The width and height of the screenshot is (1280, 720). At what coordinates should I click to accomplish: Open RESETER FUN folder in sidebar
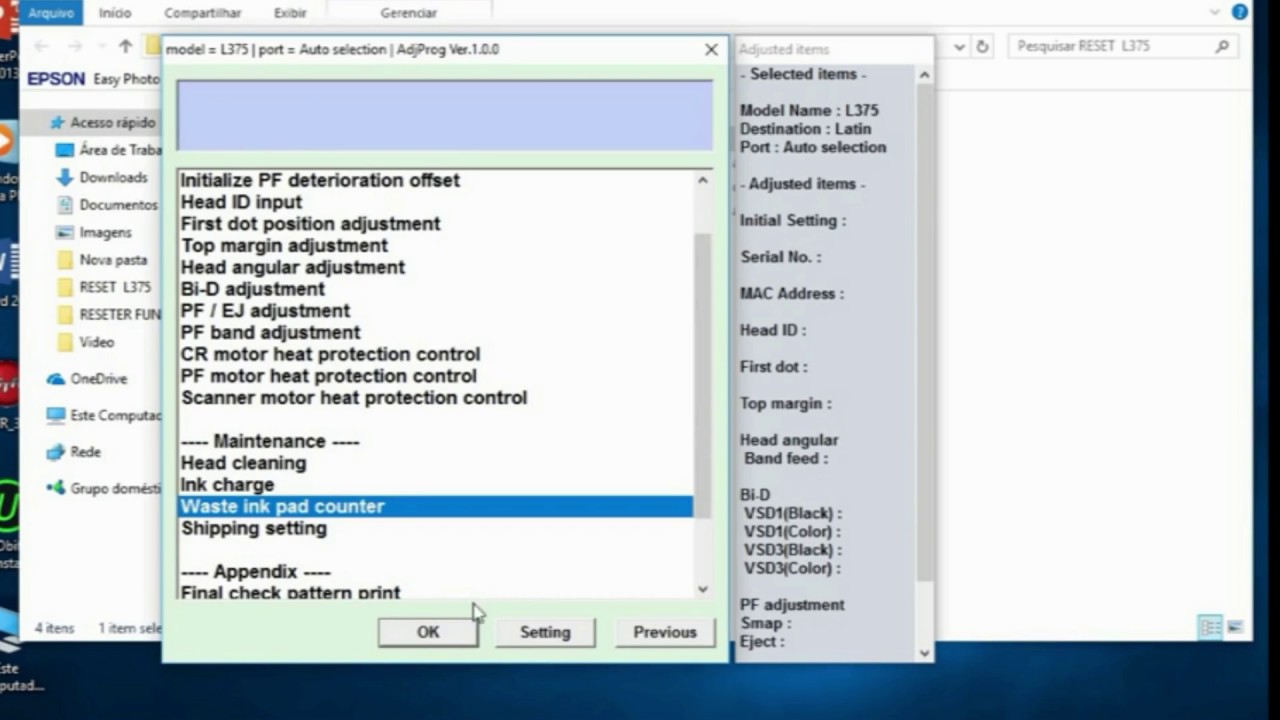(108, 314)
